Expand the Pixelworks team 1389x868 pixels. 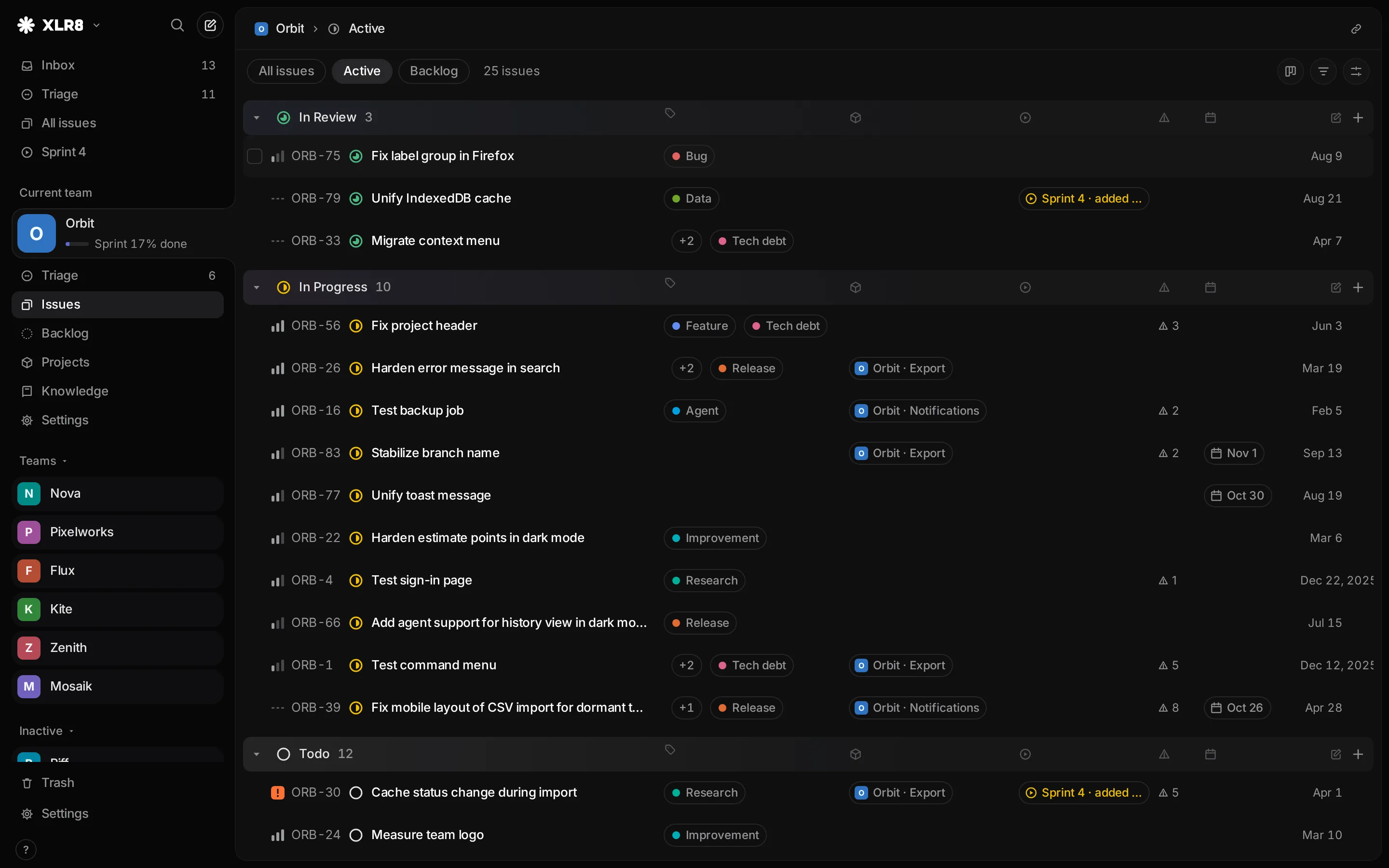[x=117, y=532]
